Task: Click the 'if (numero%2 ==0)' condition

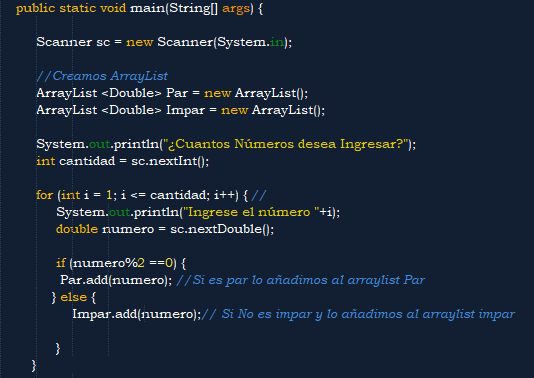Action: (121, 263)
